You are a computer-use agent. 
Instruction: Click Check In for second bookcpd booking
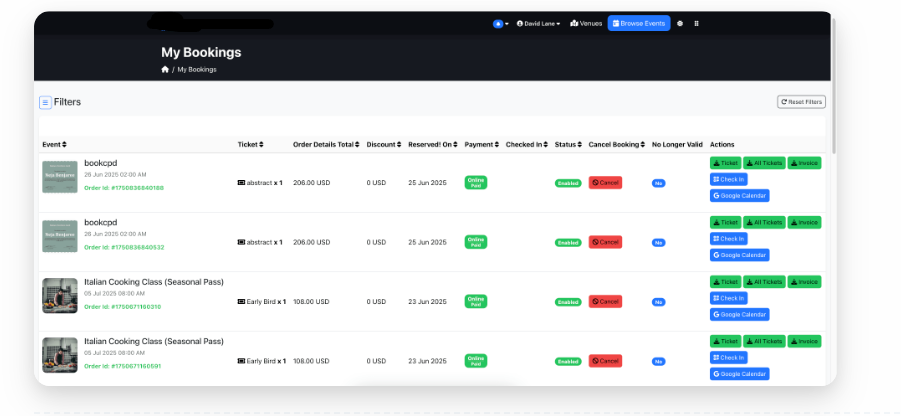[728, 239]
